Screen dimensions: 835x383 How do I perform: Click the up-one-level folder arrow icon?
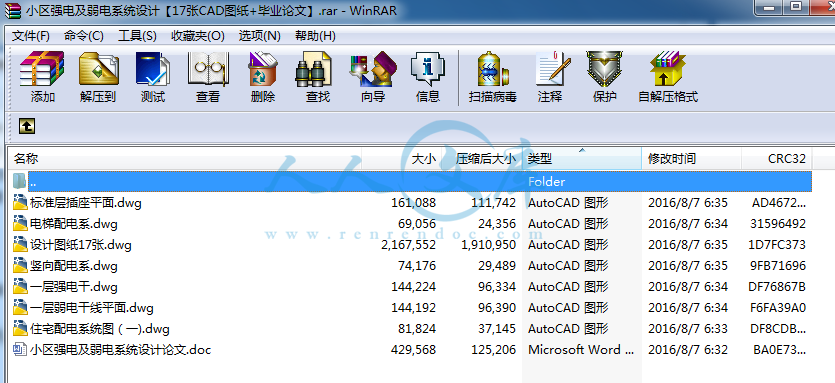(x=27, y=126)
